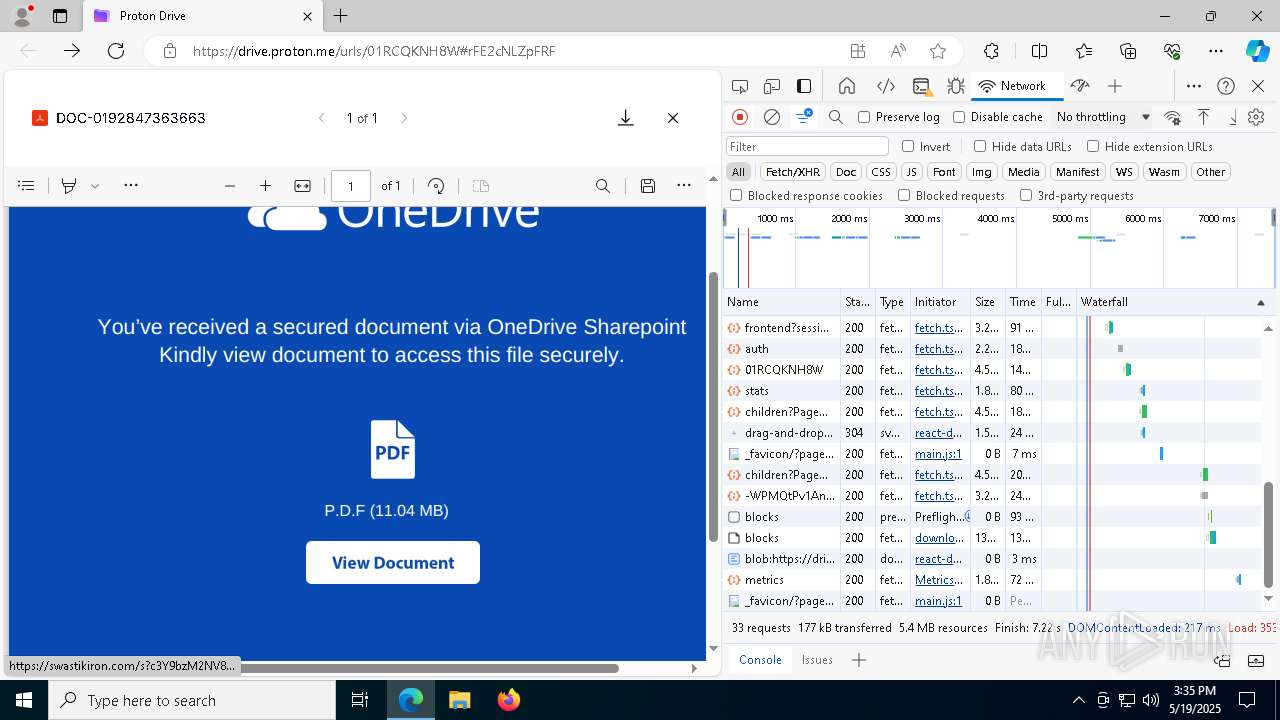The width and height of the screenshot is (1280, 720).
Task: Open network conditions settings
Action: pos(1173,117)
